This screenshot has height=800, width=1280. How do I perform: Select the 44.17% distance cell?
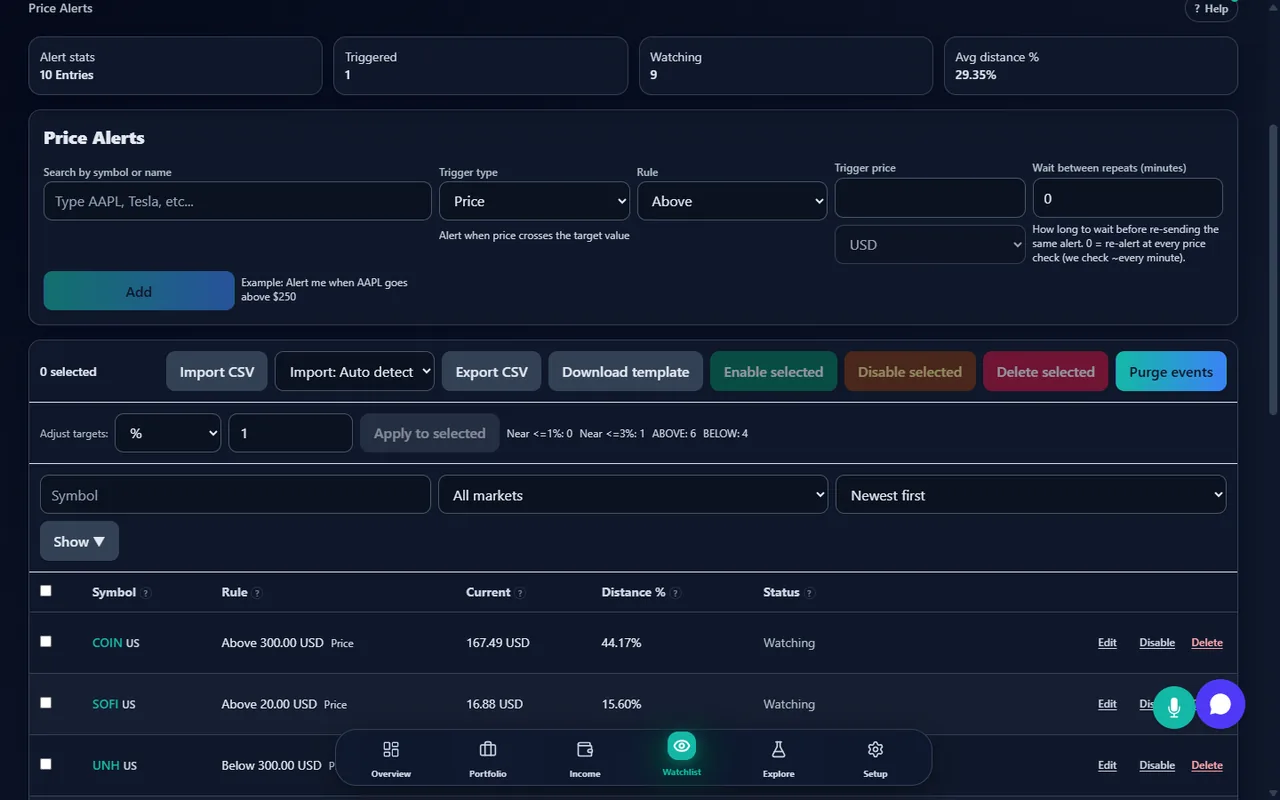[621, 643]
